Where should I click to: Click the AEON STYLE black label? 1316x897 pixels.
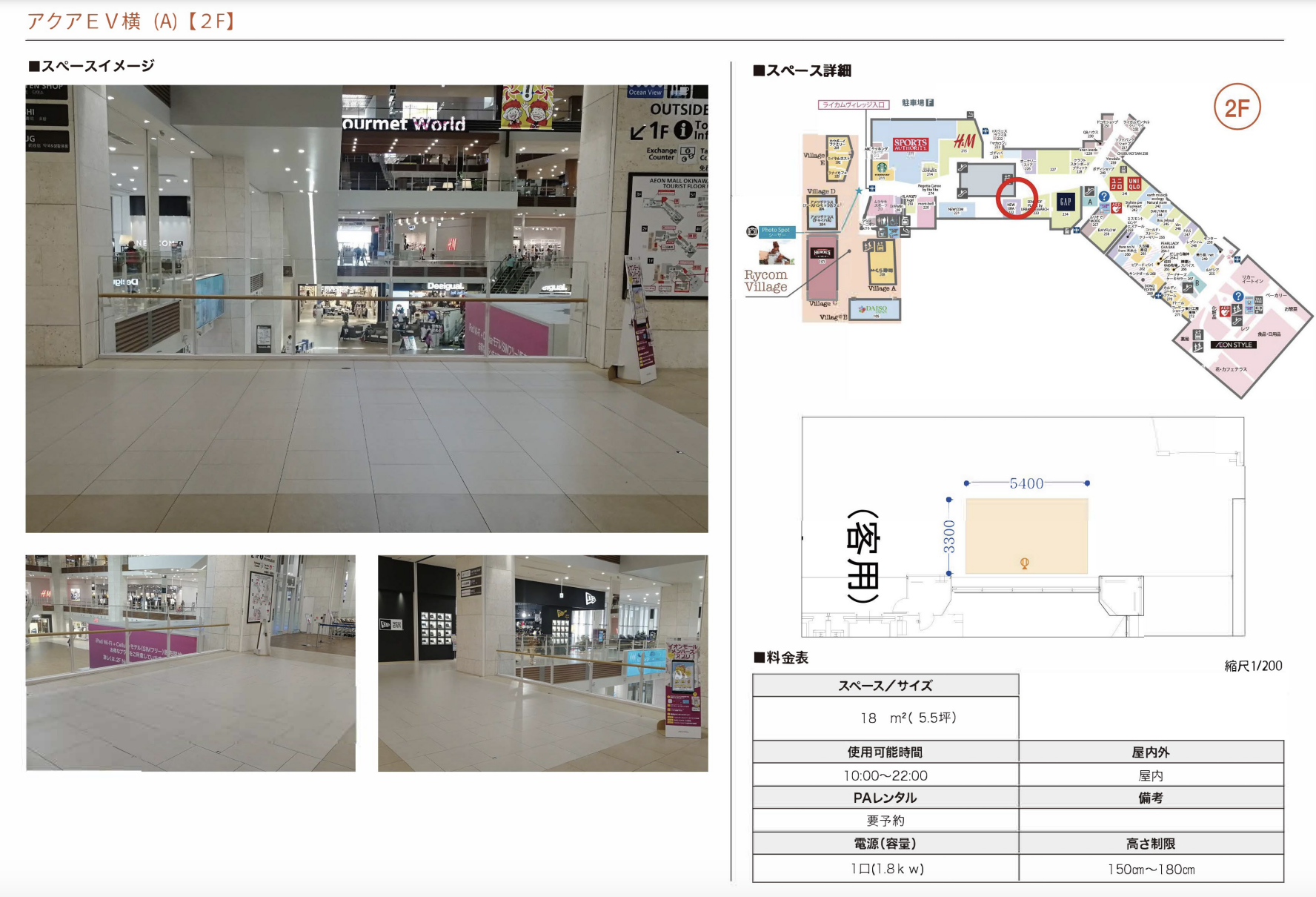point(1233,345)
